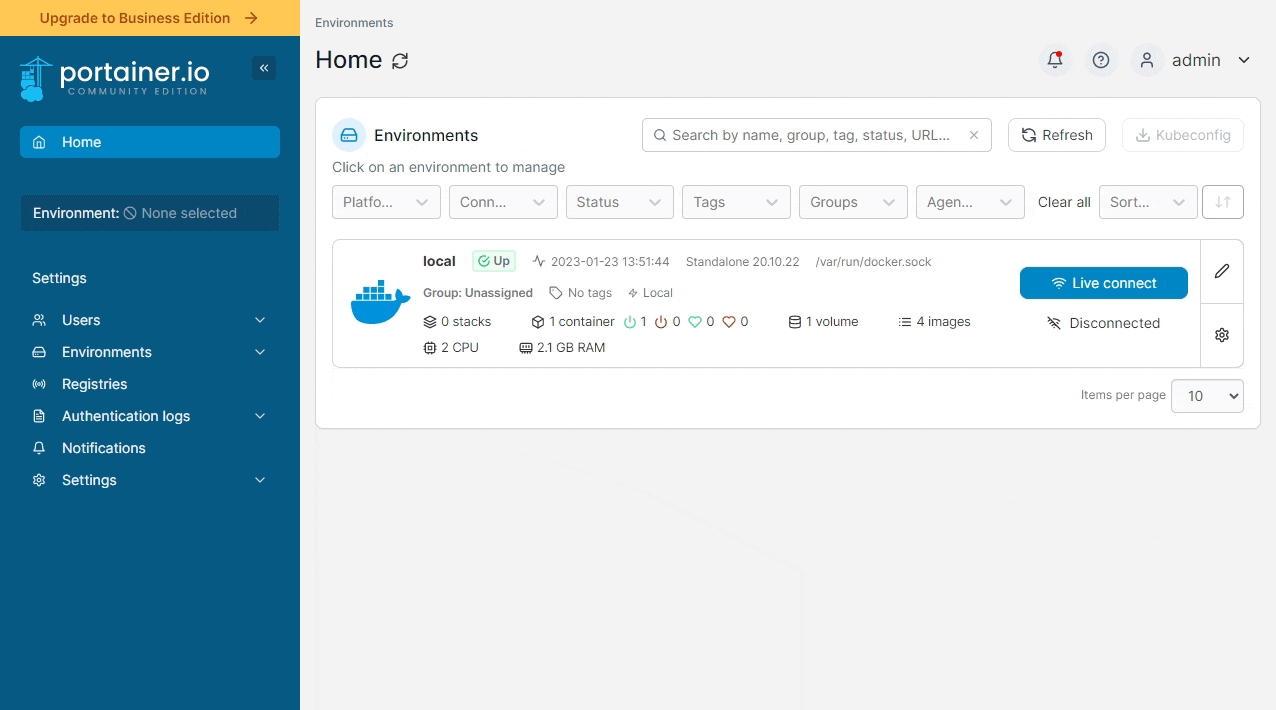This screenshot has width=1276, height=710.
Task: Collapse the sidebar with the double-arrow button
Action: [x=264, y=68]
